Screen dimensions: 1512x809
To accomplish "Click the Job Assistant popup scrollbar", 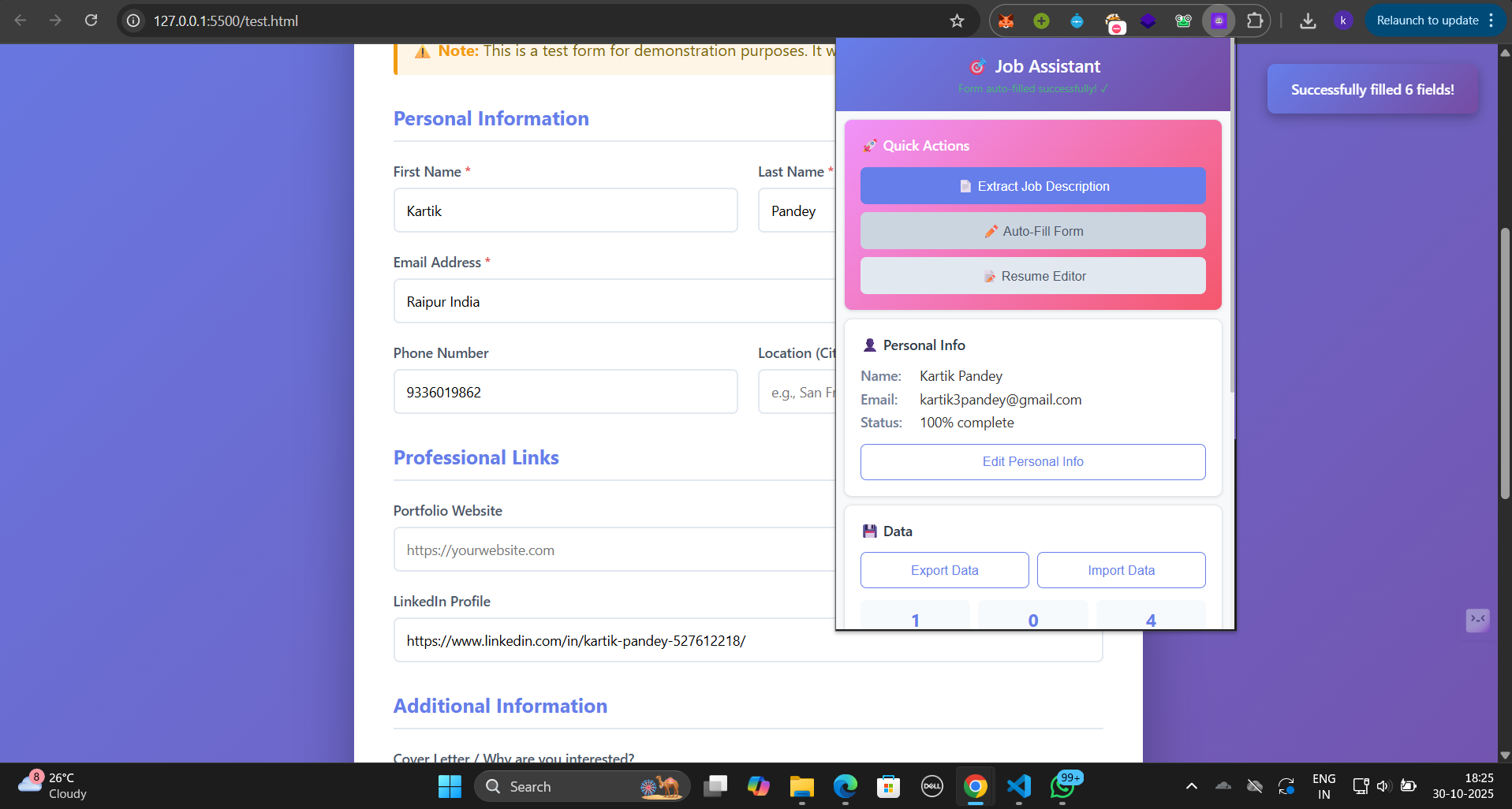I will coord(1232,217).
